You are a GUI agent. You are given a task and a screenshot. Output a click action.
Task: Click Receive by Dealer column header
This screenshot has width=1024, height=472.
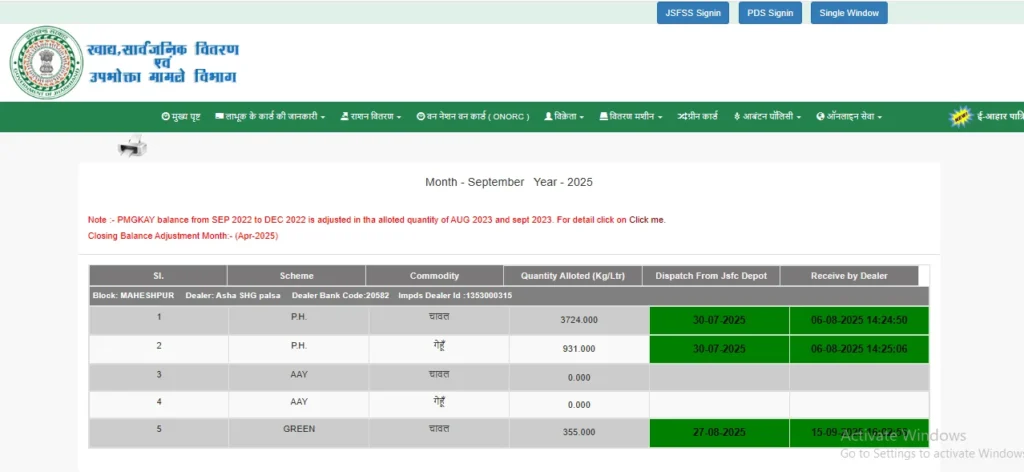(x=849, y=275)
